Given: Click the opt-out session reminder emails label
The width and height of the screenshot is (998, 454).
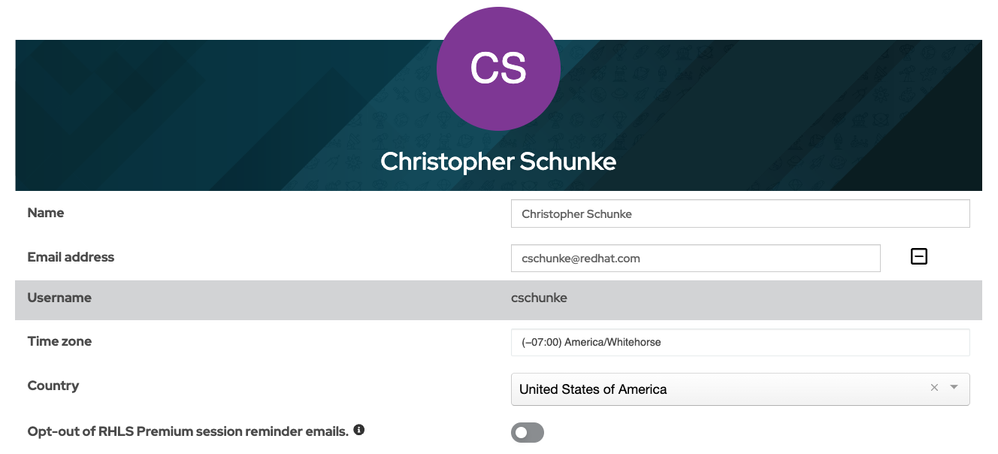Looking at the screenshot, I should coord(188,432).
